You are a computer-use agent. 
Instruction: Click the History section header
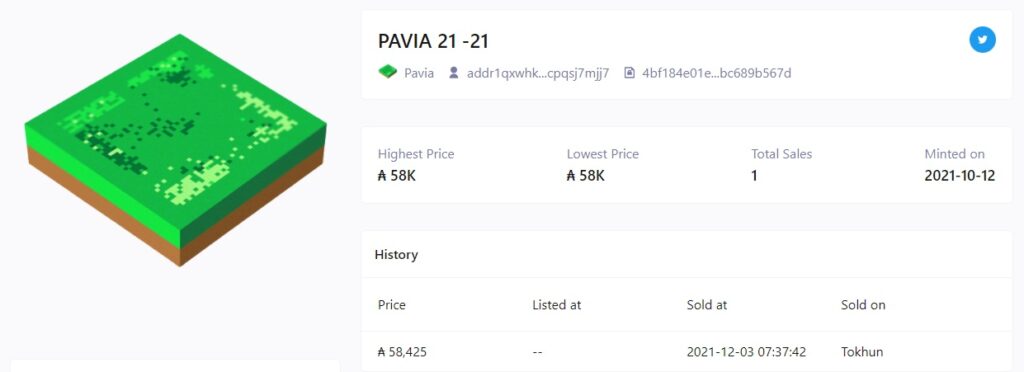pos(396,255)
